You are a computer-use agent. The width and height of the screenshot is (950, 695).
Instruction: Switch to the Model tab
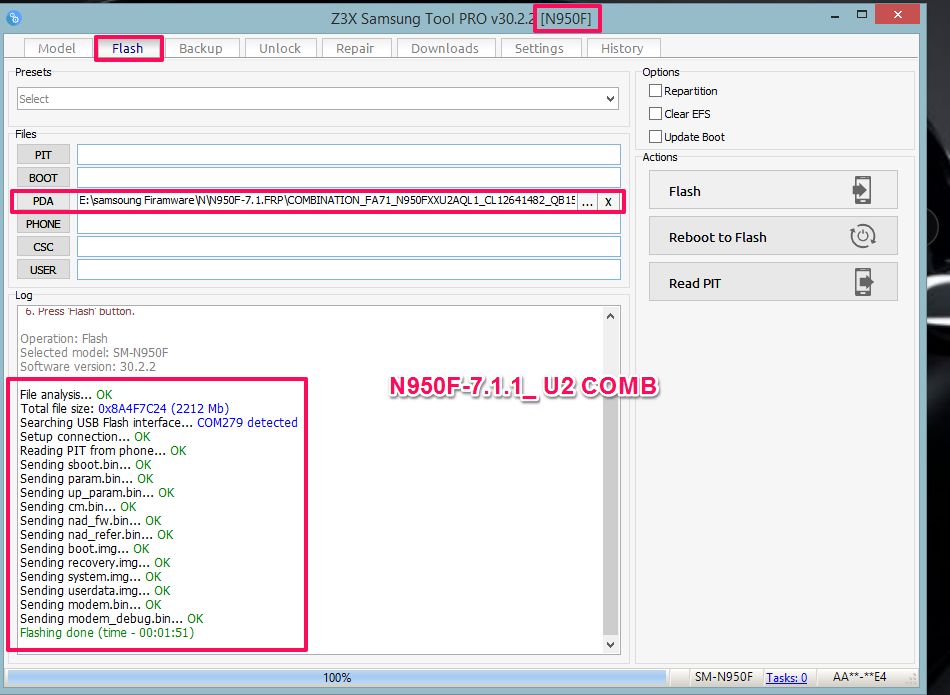[x=57, y=48]
